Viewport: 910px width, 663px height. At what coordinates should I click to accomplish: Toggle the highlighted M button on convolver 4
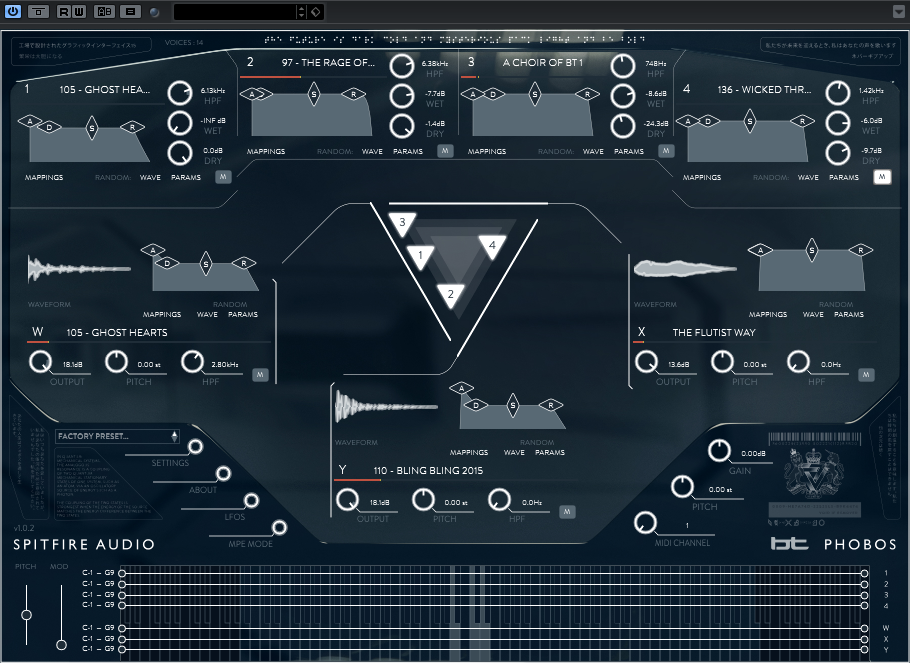point(882,177)
